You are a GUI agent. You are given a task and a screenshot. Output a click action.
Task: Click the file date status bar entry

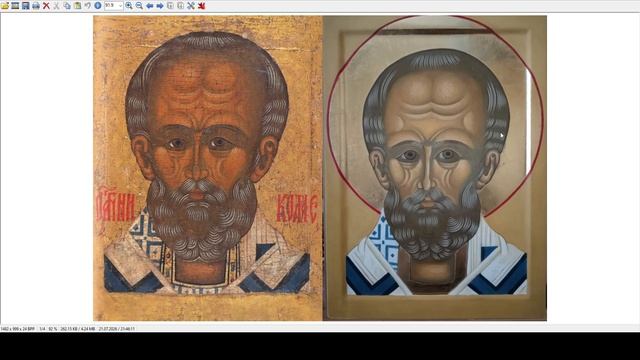click(x=116, y=329)
